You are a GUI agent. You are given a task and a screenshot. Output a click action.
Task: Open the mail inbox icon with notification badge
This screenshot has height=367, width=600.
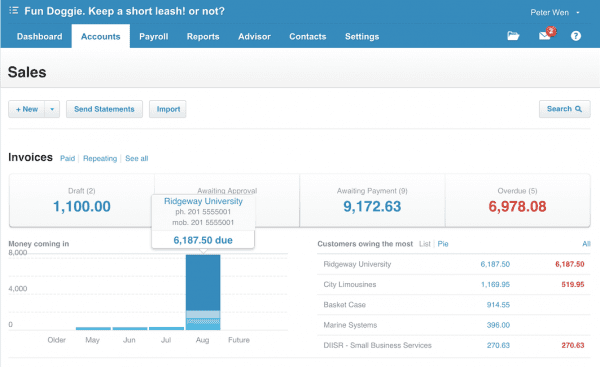pos(546,34)
